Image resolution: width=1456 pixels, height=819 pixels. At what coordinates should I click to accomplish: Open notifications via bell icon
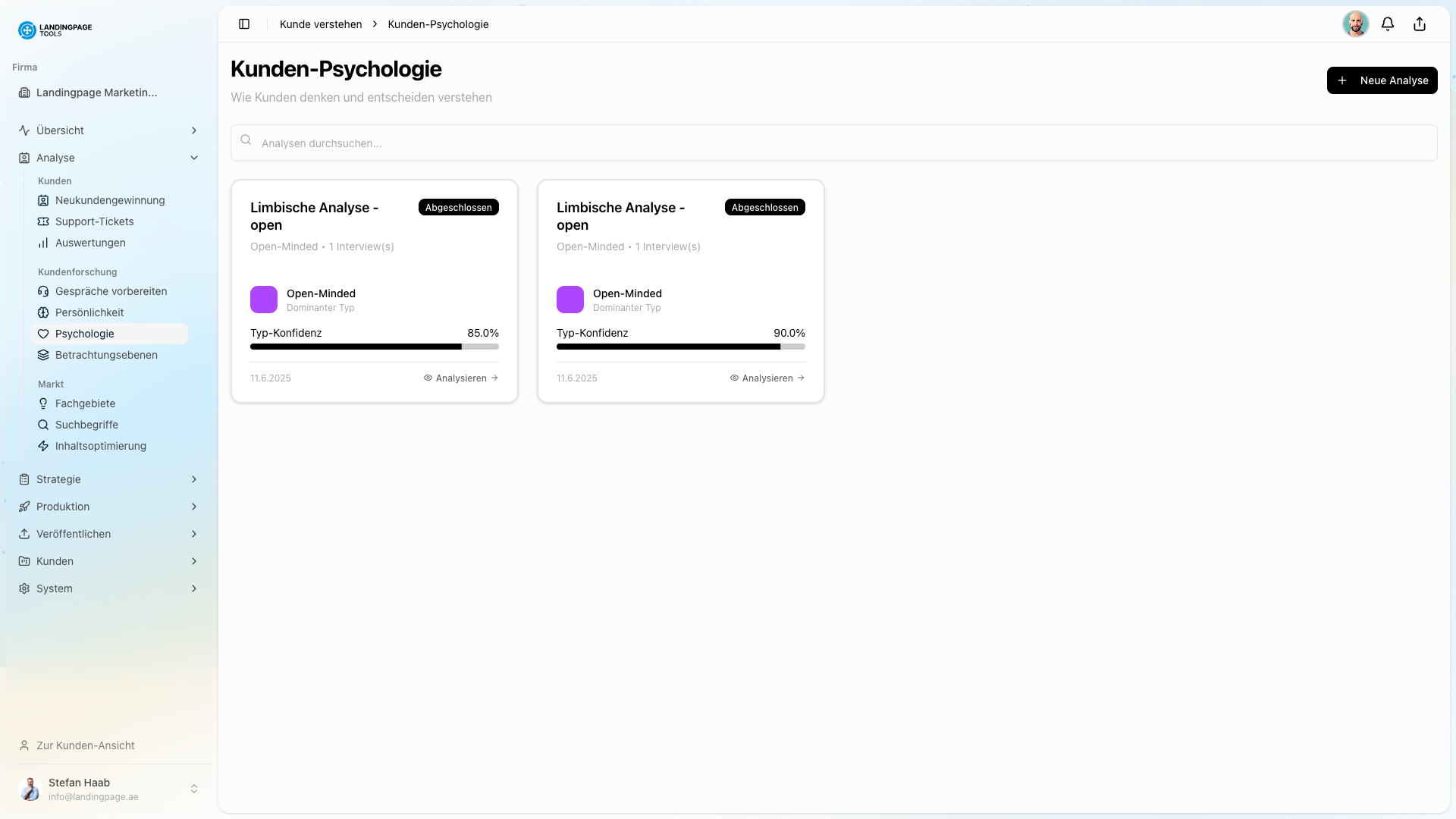(1388, 24)
